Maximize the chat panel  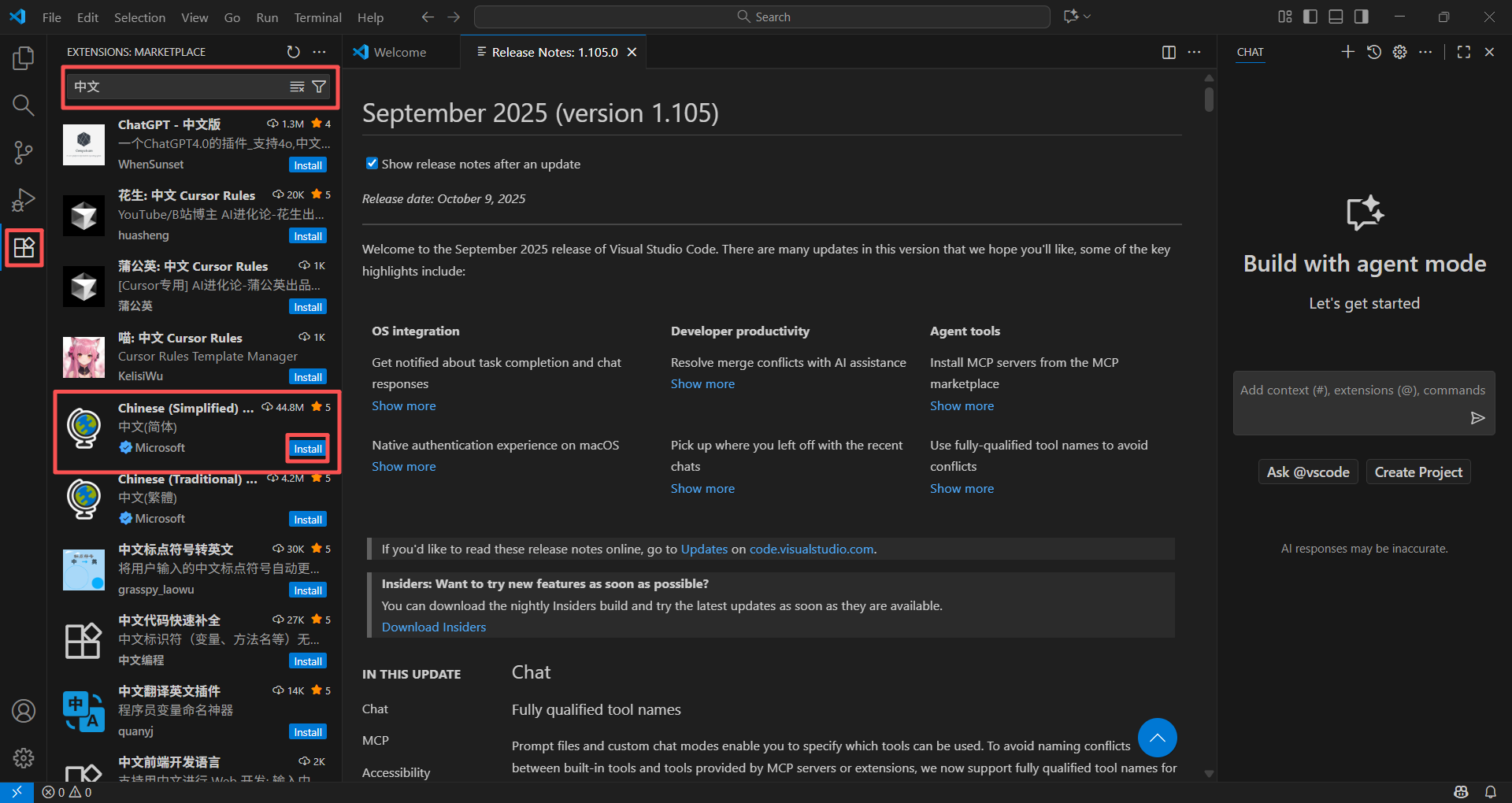pos(1464,52)
